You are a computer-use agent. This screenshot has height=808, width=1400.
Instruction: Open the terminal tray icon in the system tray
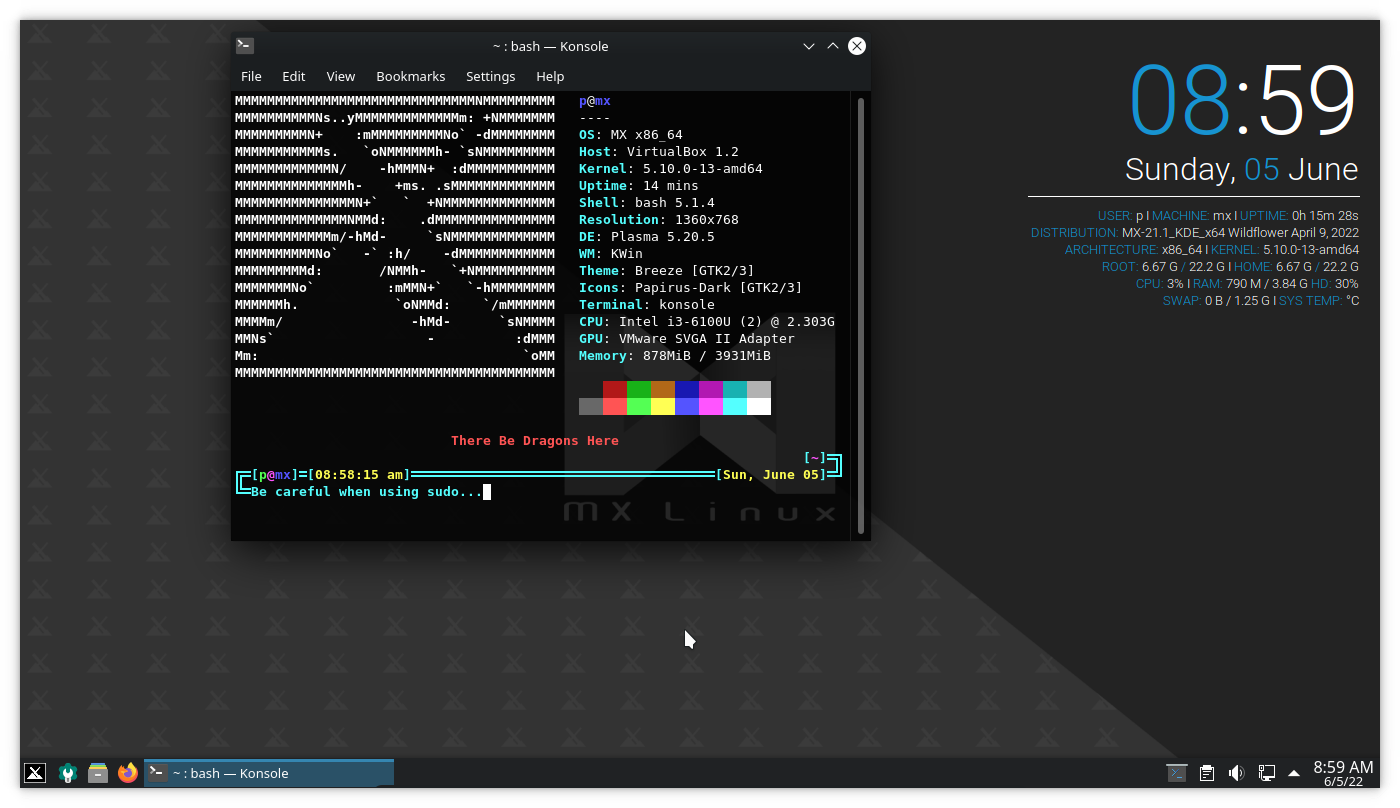click(x=1177, y=773)
